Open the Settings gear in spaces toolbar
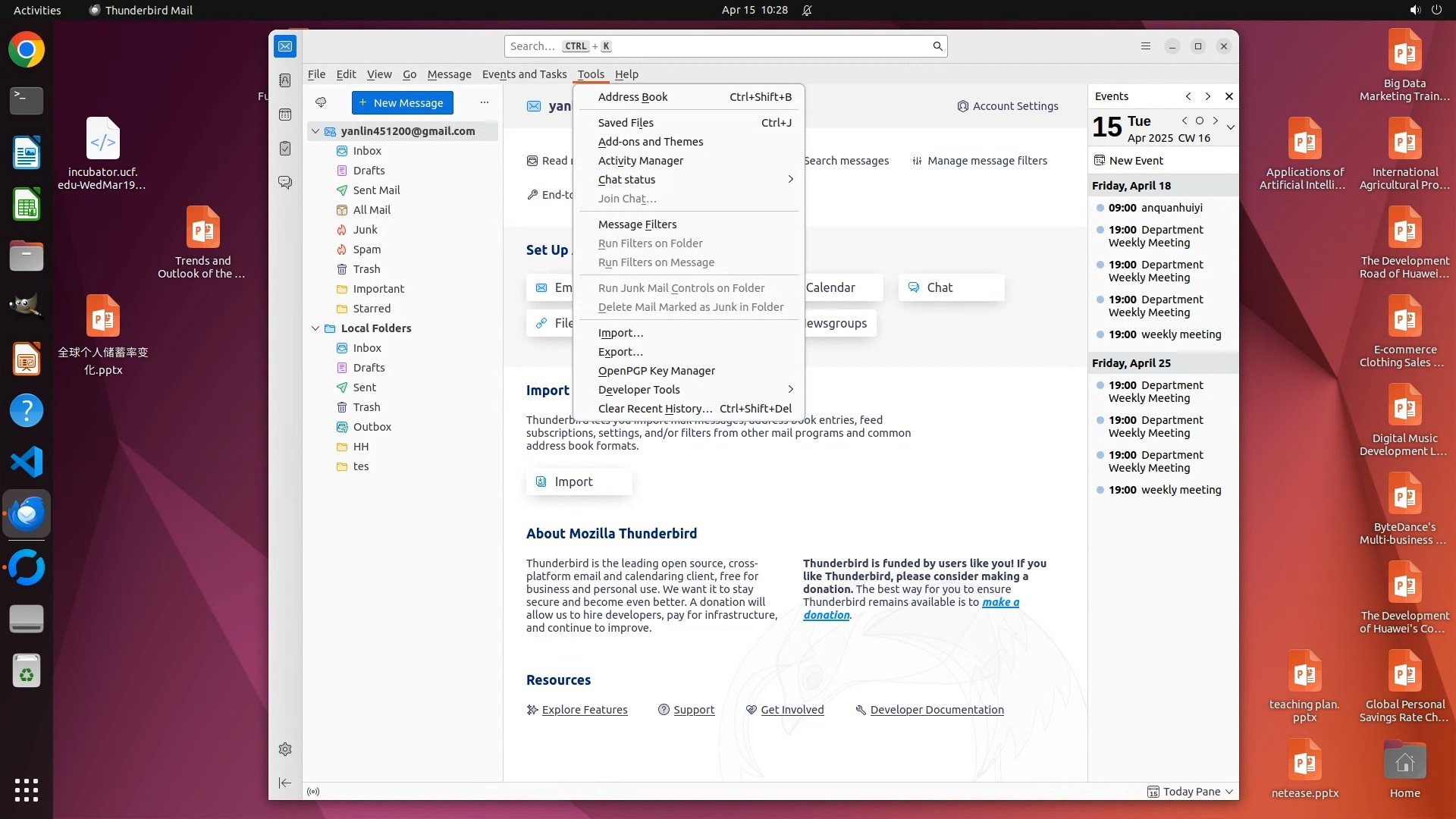Image resolution: width=1456 pixels, height=819 pixels. coord(285,749)
